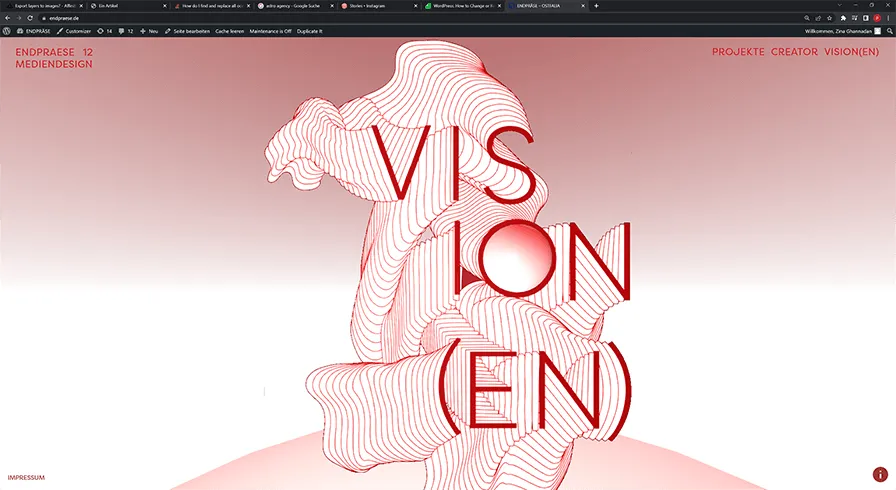Click Seite bearbeiten to edit page

188,31
